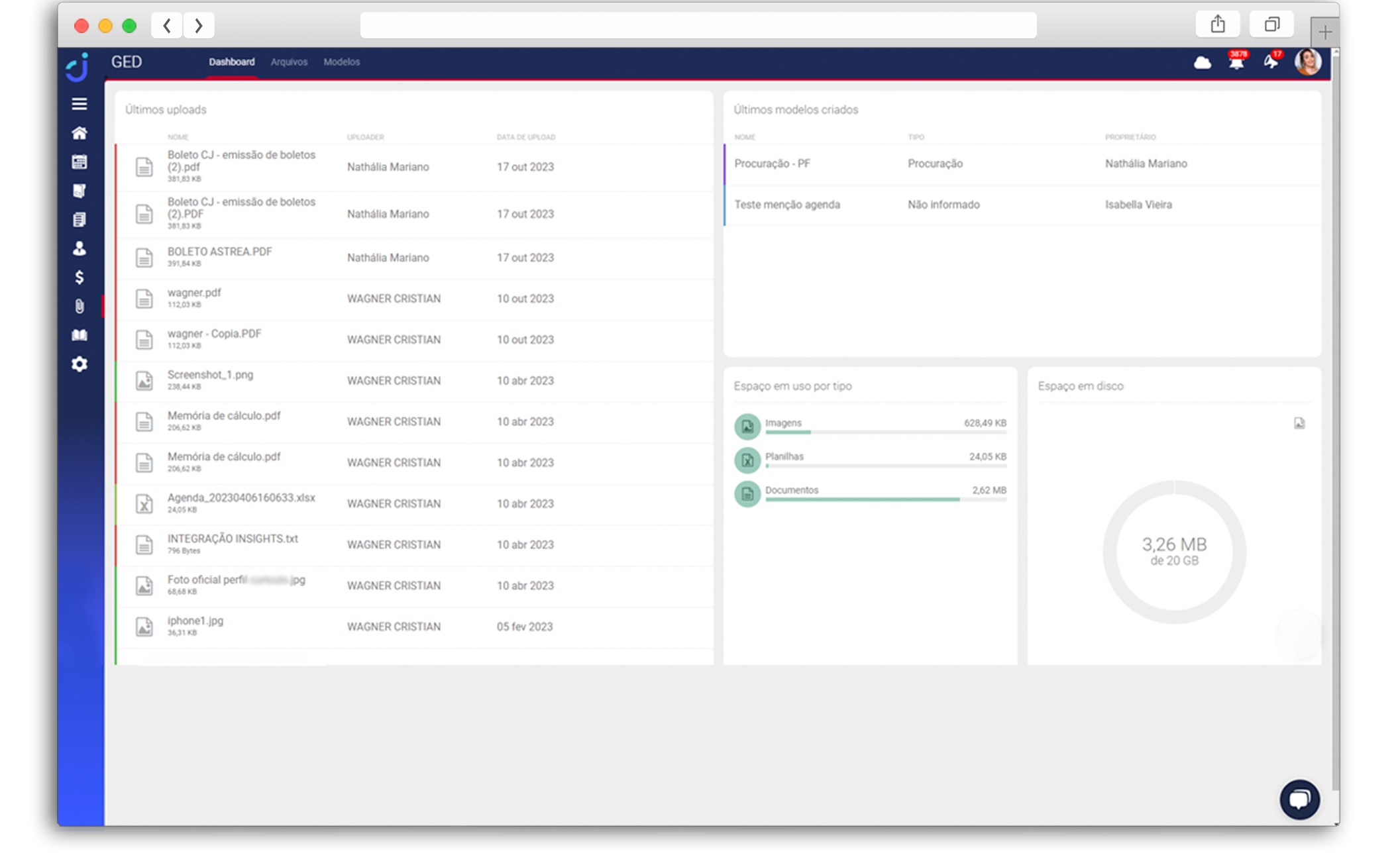Click the Documentos type icon
1400x859 pixels.
tap(747, 494)
